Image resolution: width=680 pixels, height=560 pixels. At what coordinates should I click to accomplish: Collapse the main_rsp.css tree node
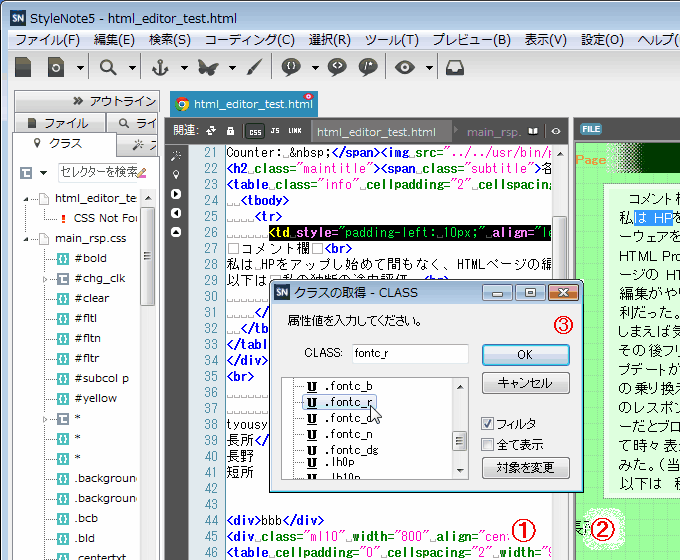pyautogui.click(x=27, y=239)
